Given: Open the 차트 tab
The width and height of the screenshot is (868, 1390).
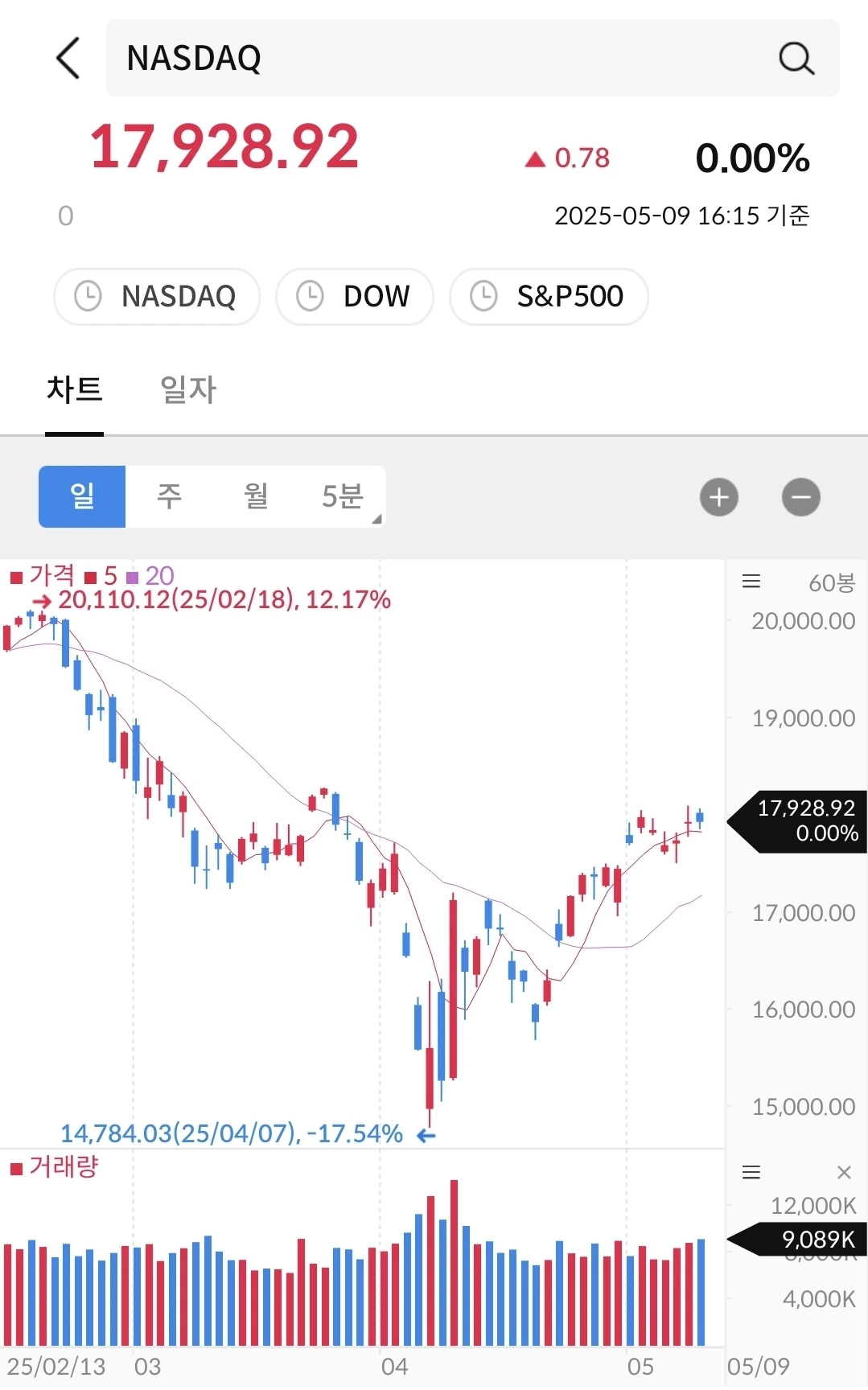Looking at the screenshot, I should point(74,390).
